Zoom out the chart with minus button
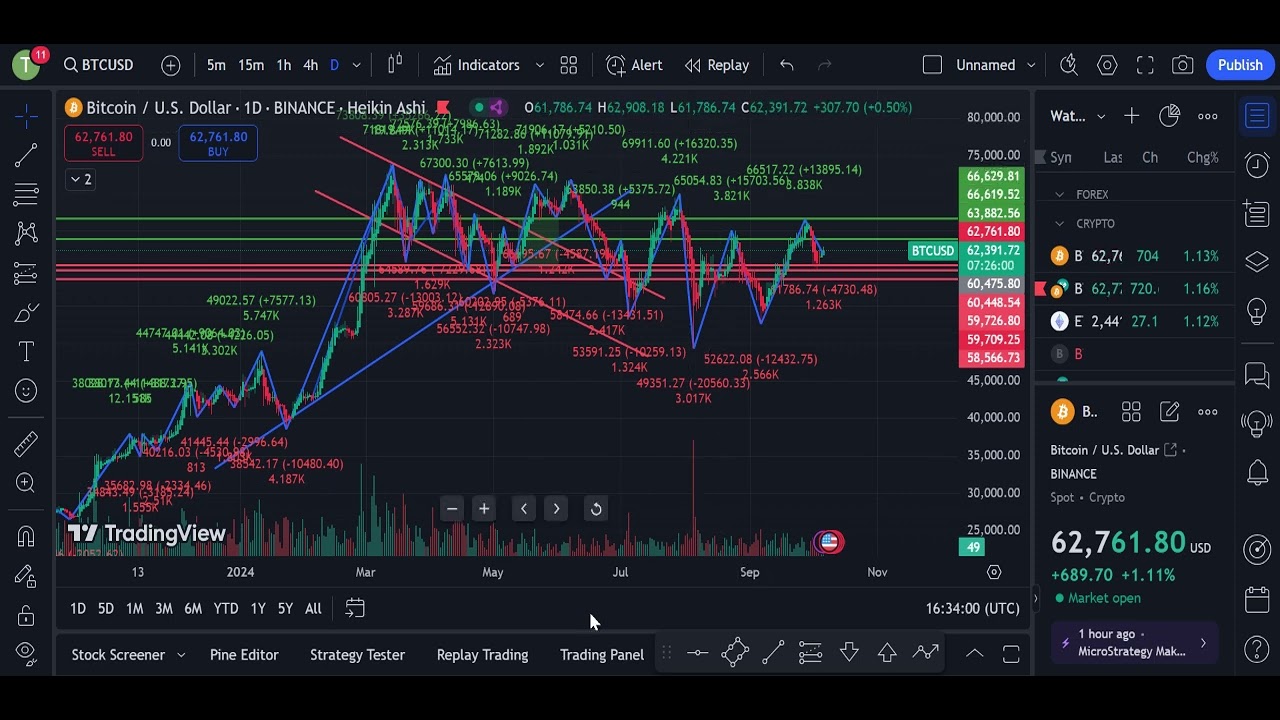This screenshot has height=720, width=1280. click(x=452, y=509)
